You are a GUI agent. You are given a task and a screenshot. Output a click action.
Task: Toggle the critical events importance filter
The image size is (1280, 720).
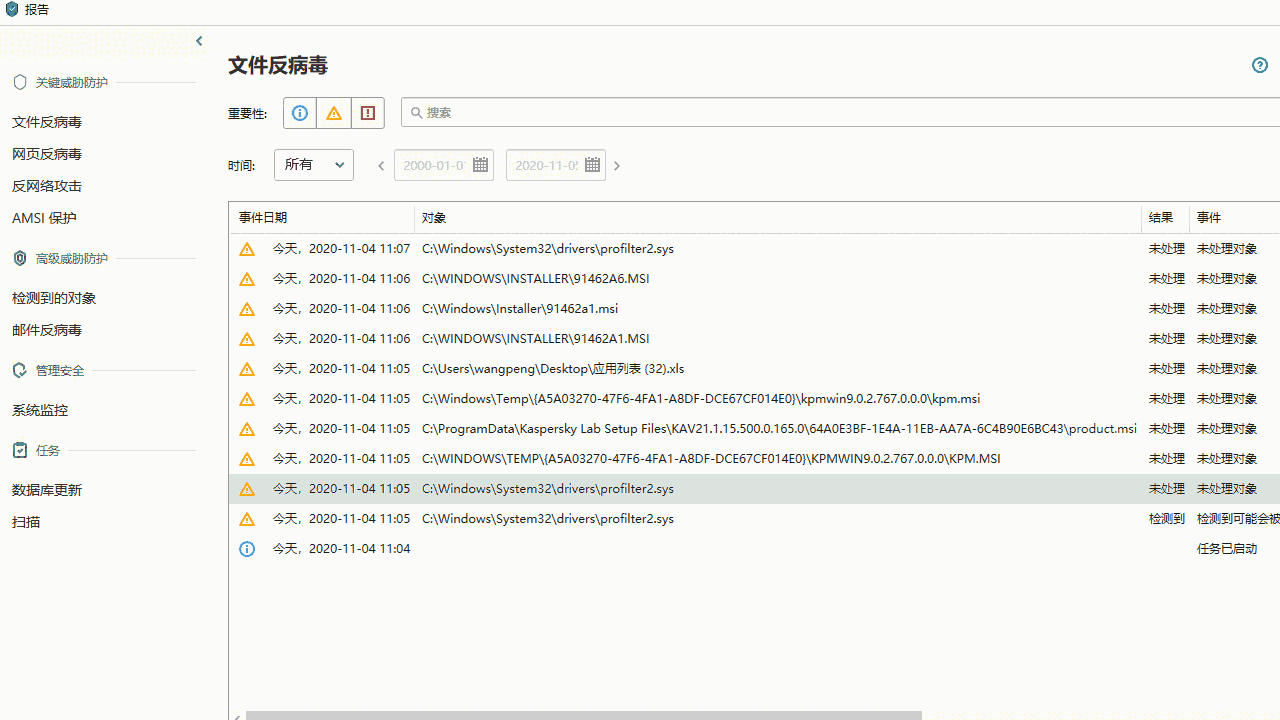[x=368, y=113]
